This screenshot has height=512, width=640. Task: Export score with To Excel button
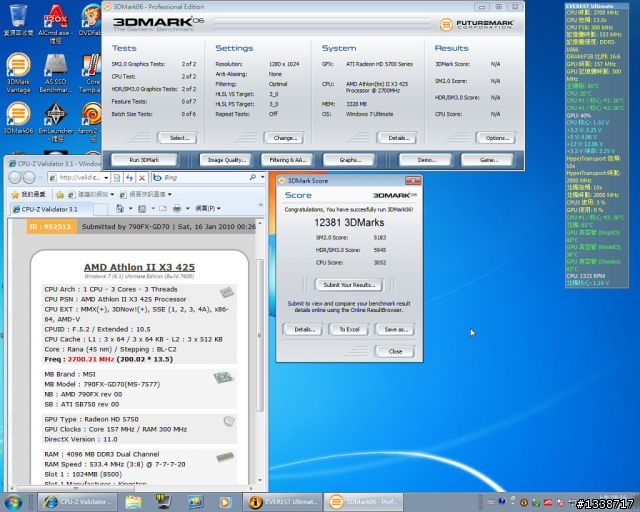349,329
